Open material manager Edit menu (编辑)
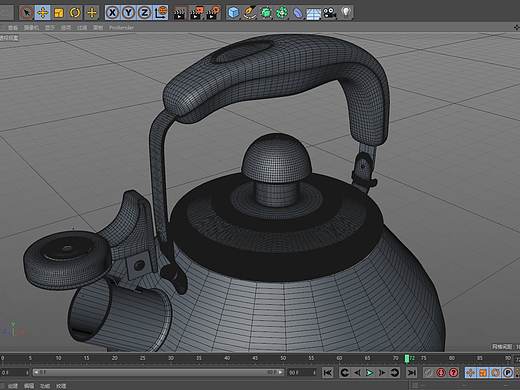The width and height of the screenshot is (520, 390). (29, 386)
